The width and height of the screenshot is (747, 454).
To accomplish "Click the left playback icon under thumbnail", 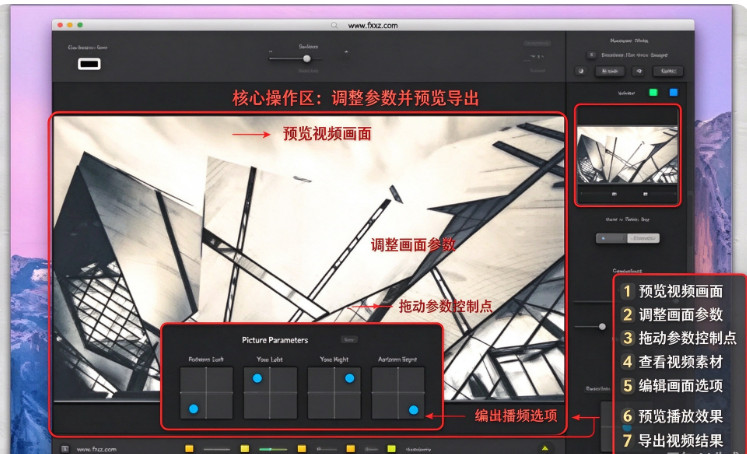I will point(615,194).
